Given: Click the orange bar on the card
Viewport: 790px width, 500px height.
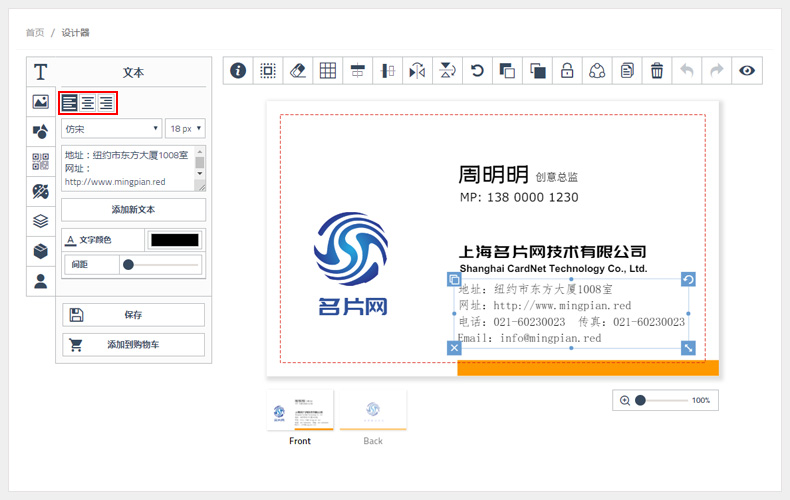Looking at the screenshot, I should tap(587, 367).
